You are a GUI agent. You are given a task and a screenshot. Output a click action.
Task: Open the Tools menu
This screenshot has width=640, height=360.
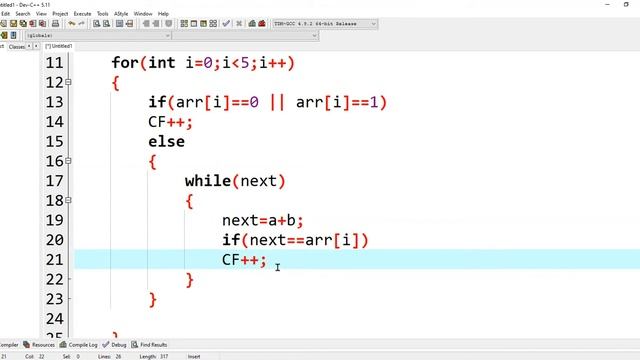(102, 13)
